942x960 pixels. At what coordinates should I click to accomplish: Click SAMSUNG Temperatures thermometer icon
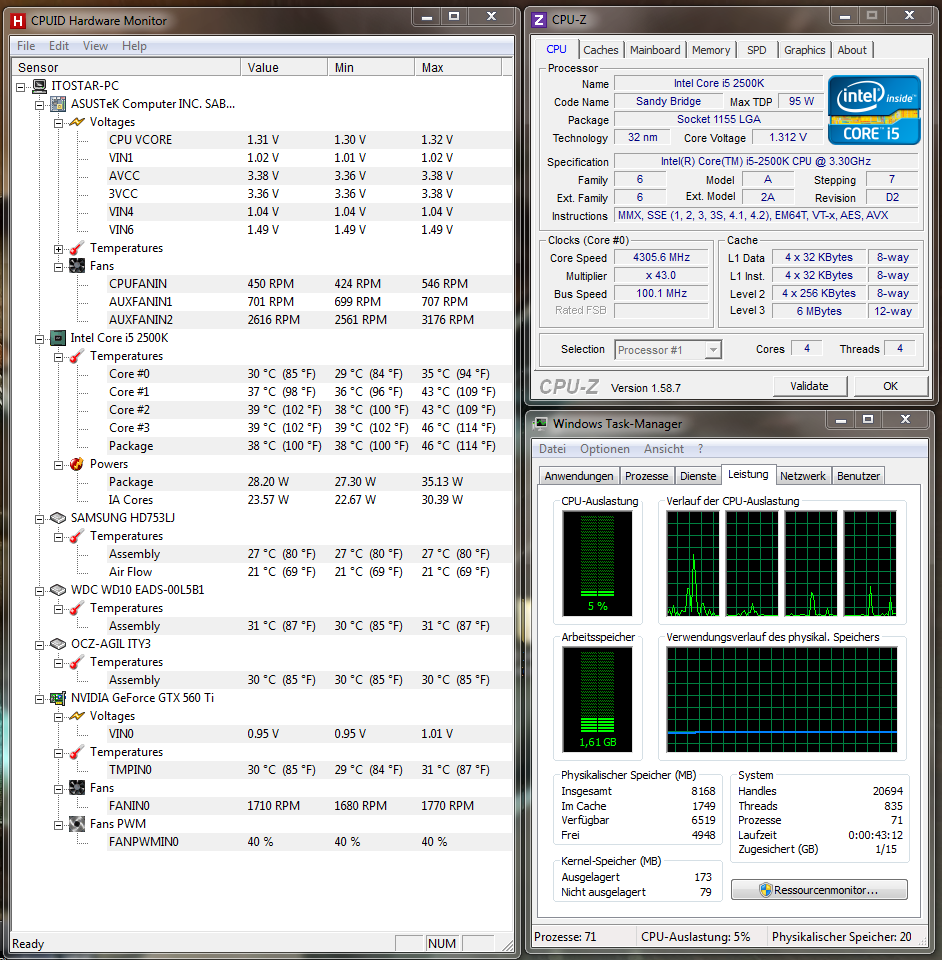77,536
